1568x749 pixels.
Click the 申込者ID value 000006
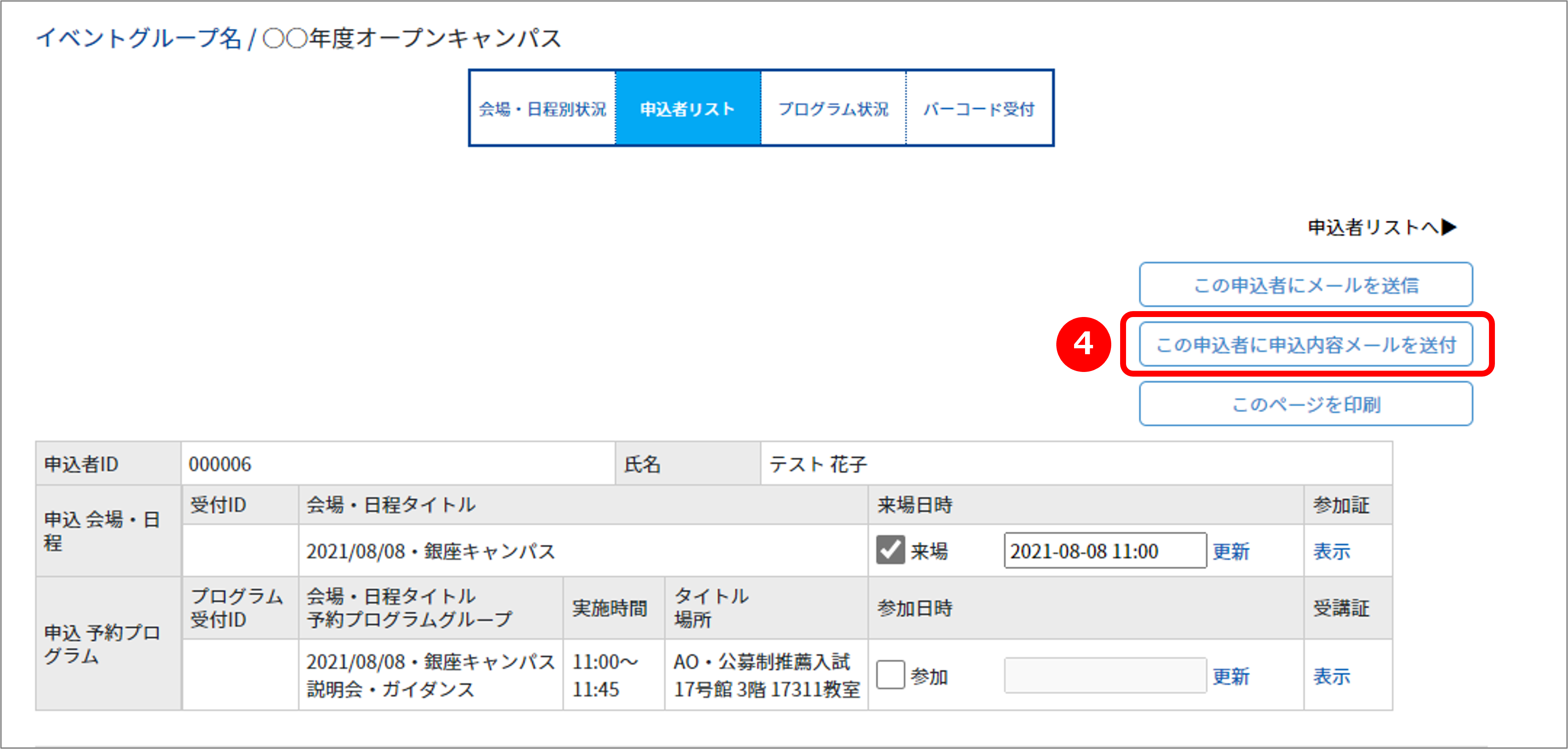[x=220, y=464]
